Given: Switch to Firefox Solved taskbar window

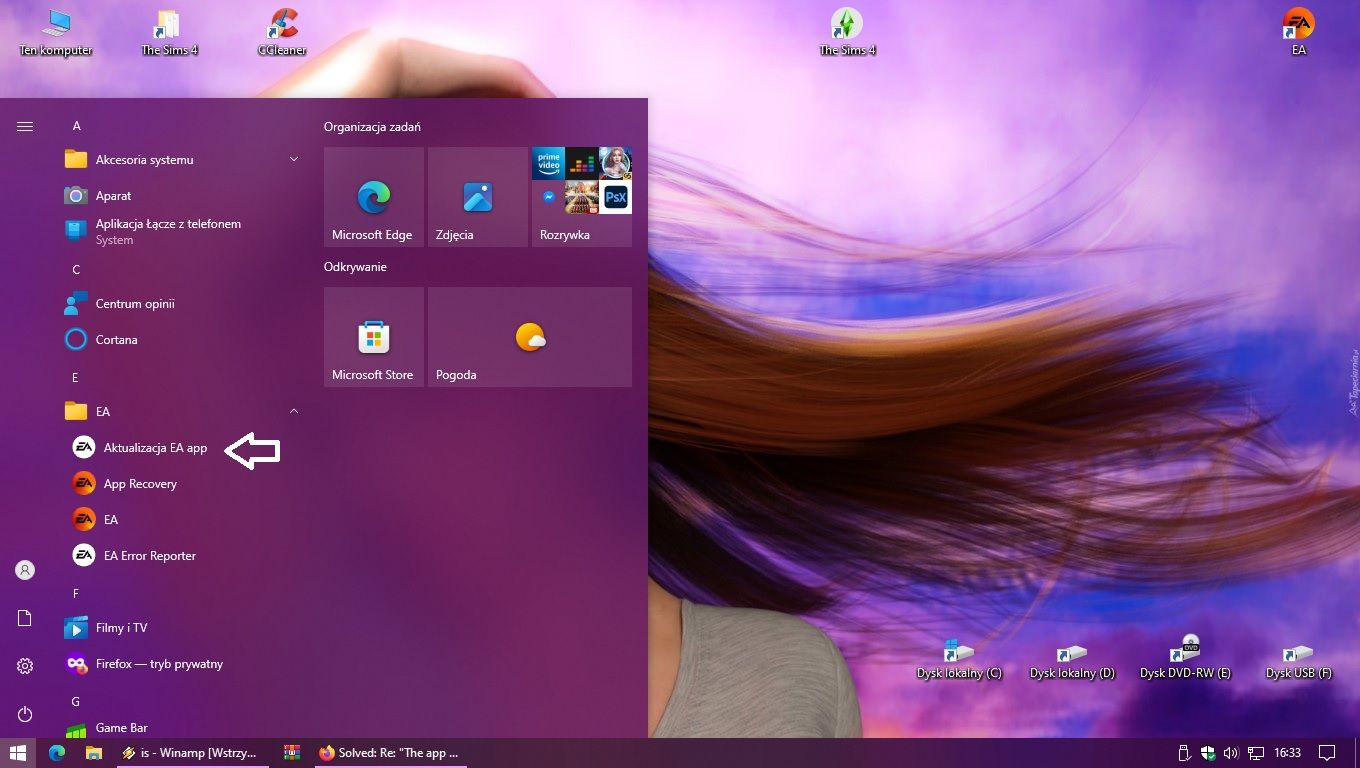Looking at the screenshot, I should pos(390,753).
